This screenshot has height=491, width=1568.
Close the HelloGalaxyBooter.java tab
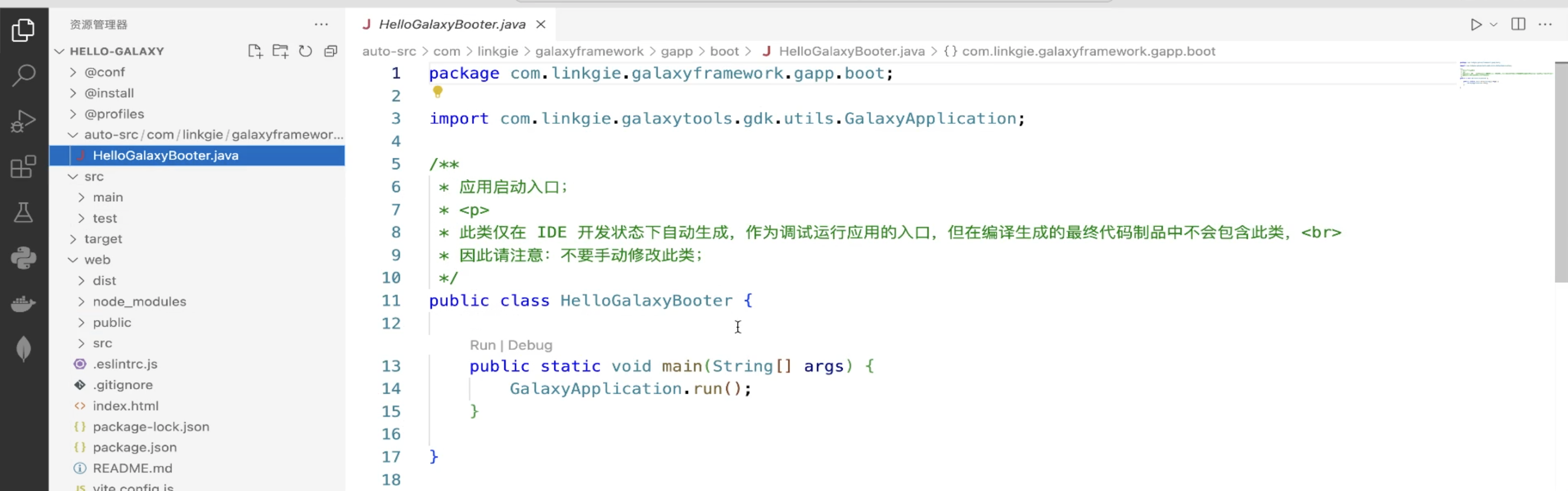(x=541, y=25)
